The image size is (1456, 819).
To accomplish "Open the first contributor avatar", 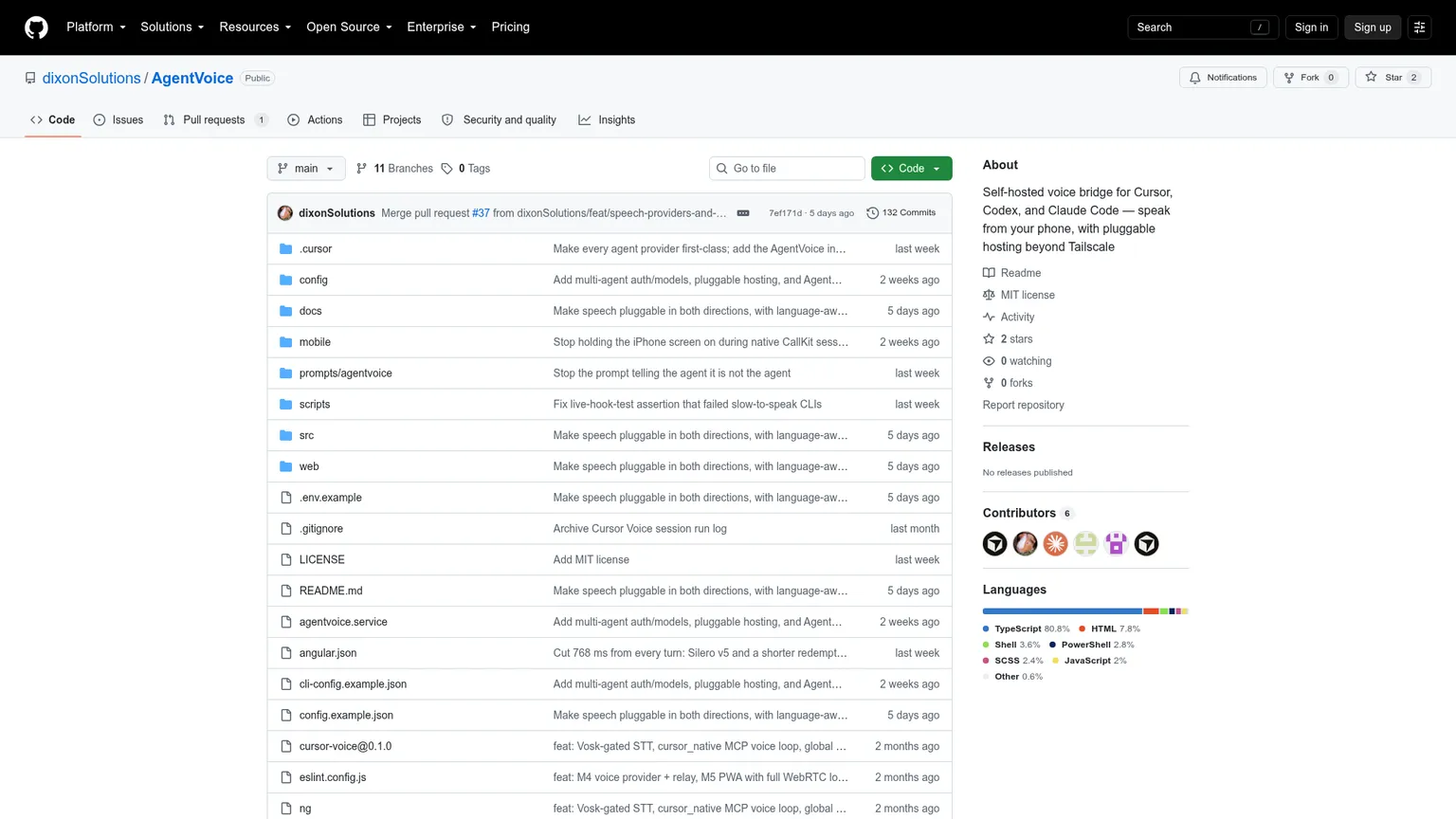I will (x=995, y=543).
